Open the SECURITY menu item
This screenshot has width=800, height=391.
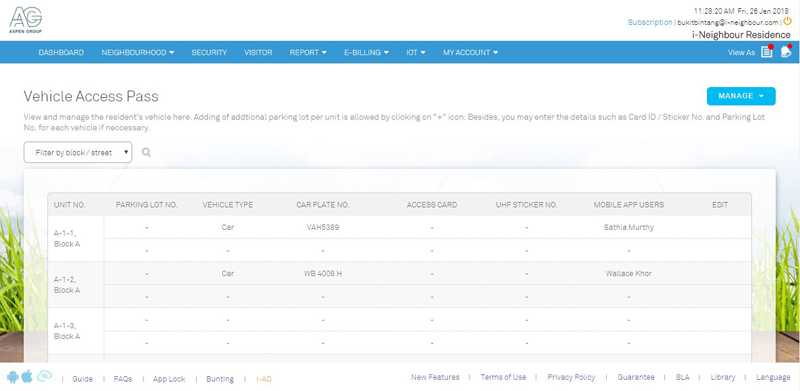(209, 53)
